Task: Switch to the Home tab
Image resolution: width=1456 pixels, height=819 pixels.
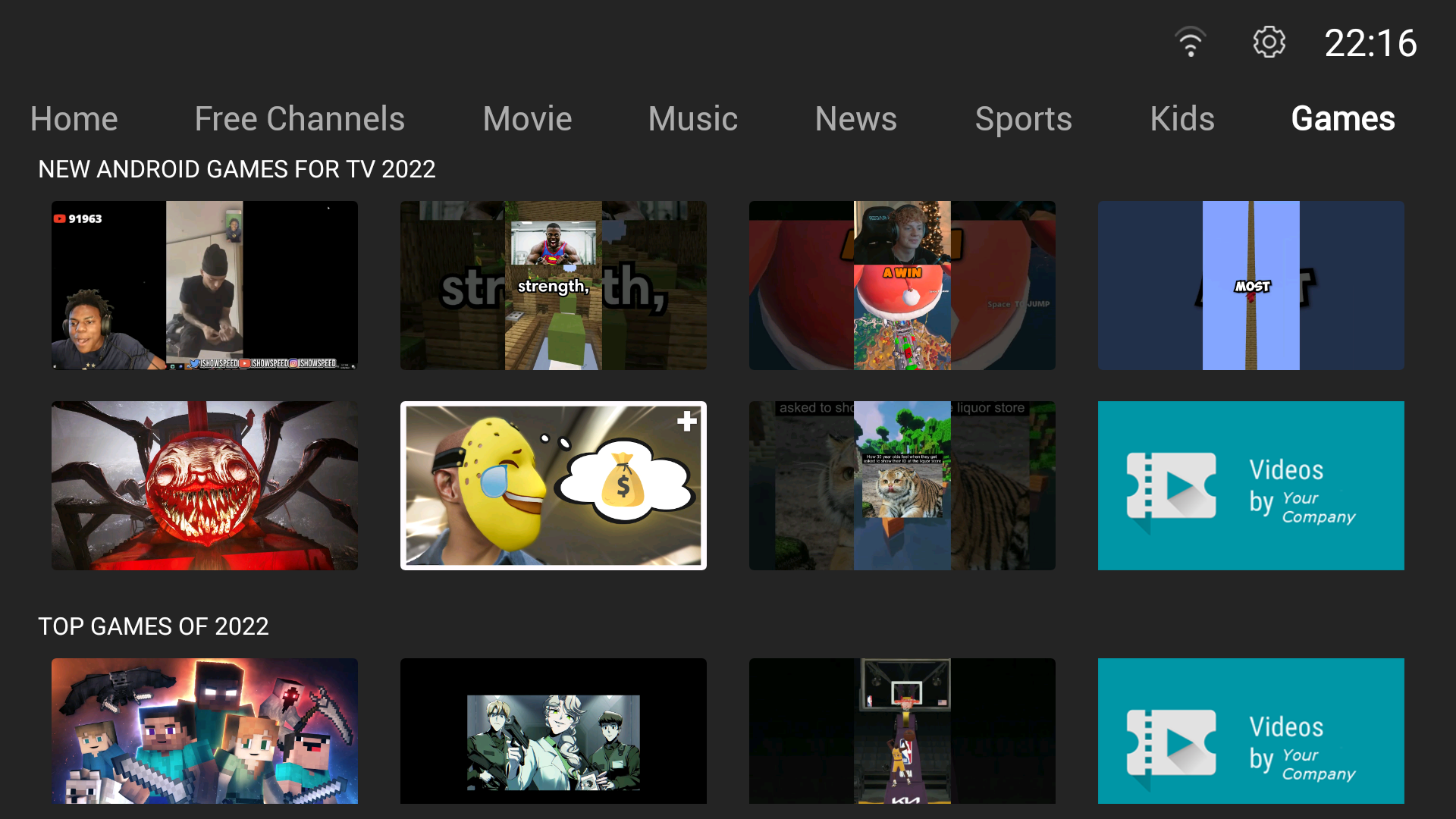Action: coord(74,119)
